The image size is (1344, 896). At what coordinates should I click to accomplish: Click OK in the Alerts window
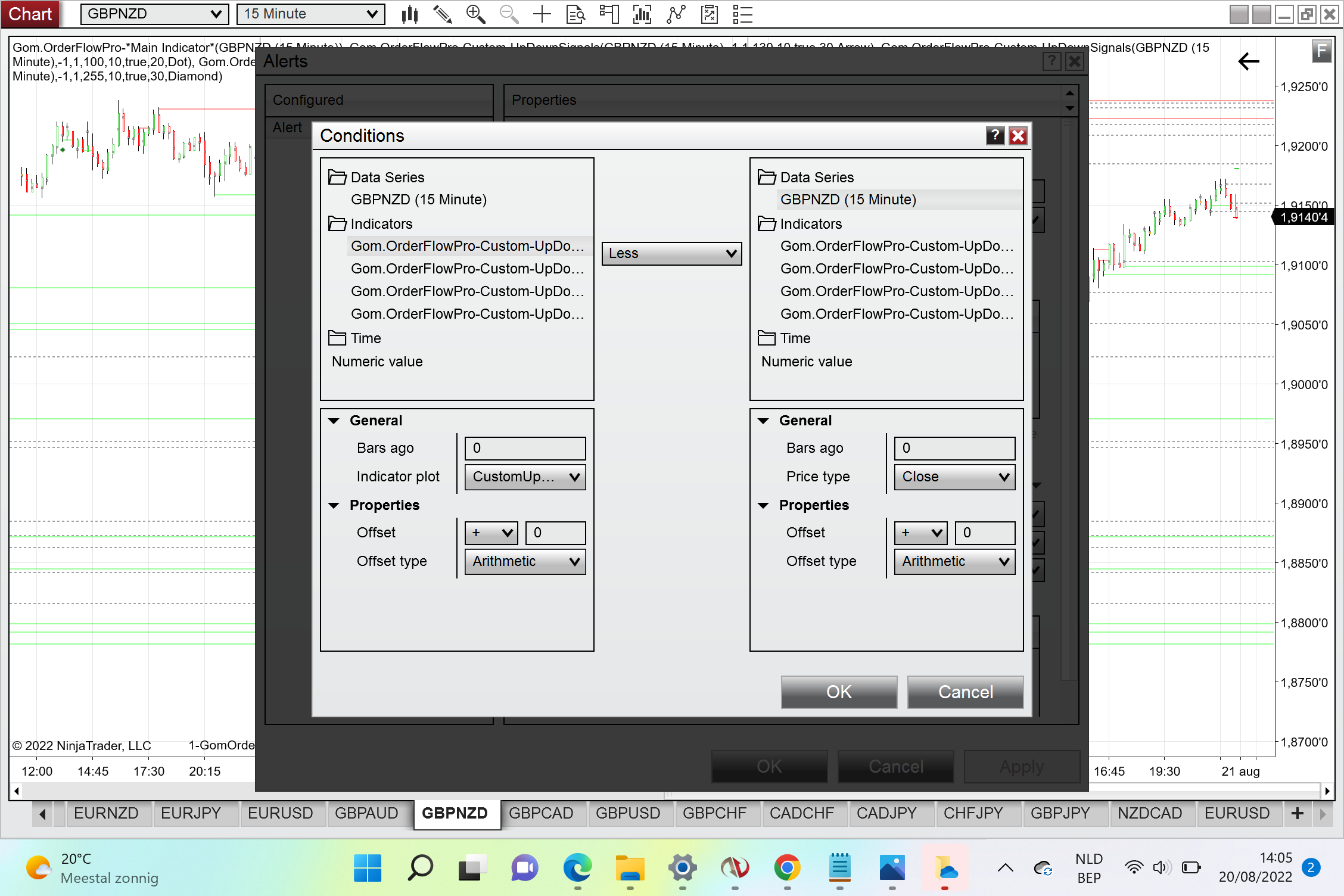(x=769, y=766)
